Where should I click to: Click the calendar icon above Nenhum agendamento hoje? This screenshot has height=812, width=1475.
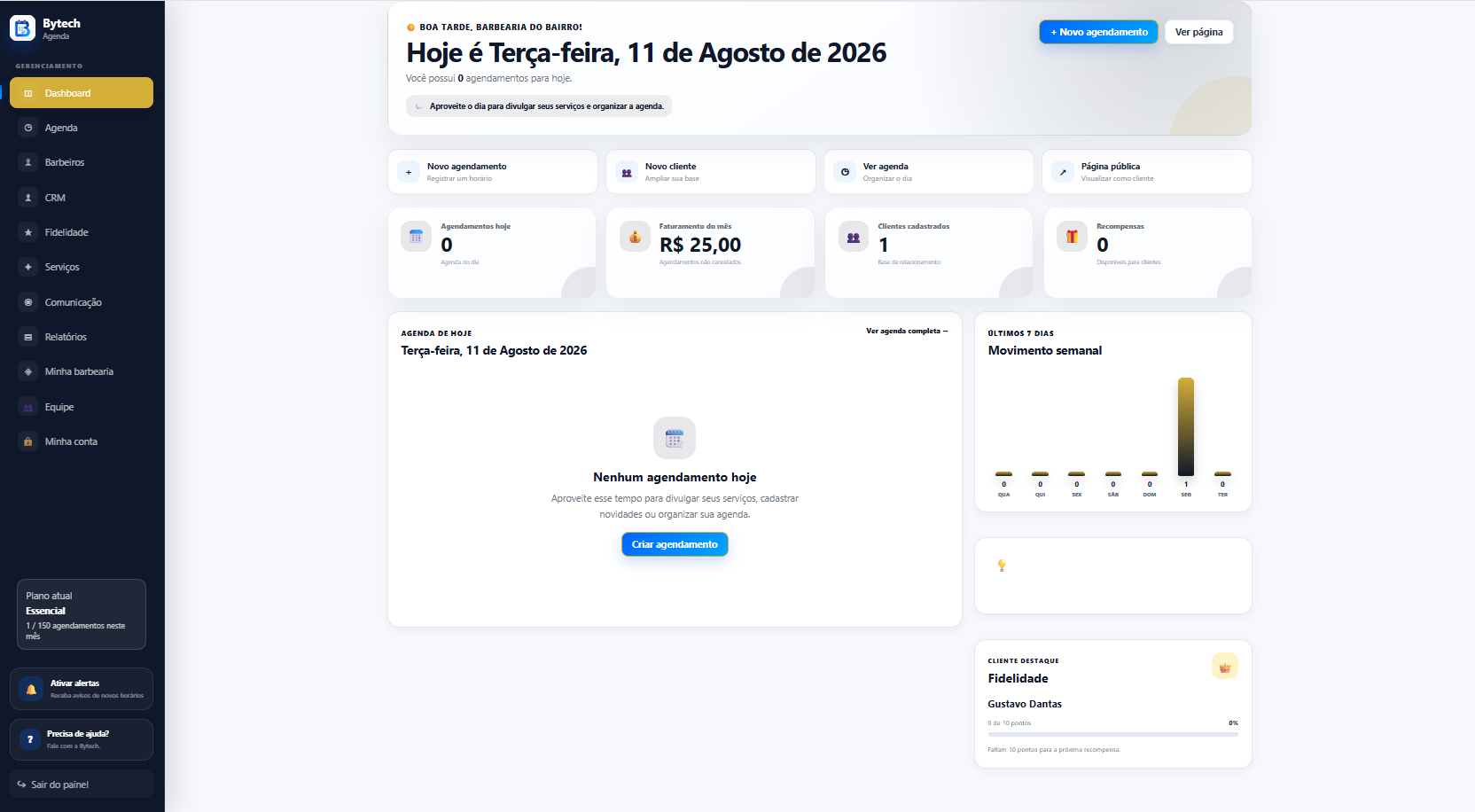(675, 438)
